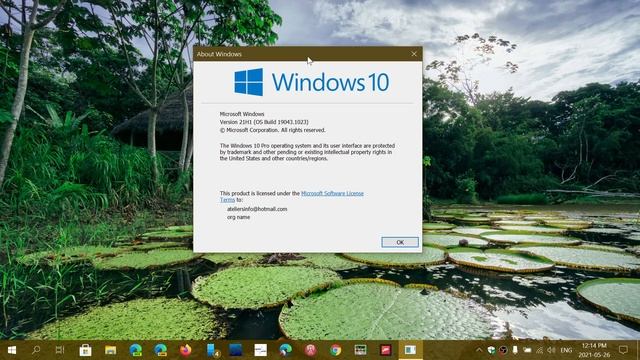Launch Google Chrome from taskbar
The height and width of the screenshot is (360, 640).
[336, 350]
